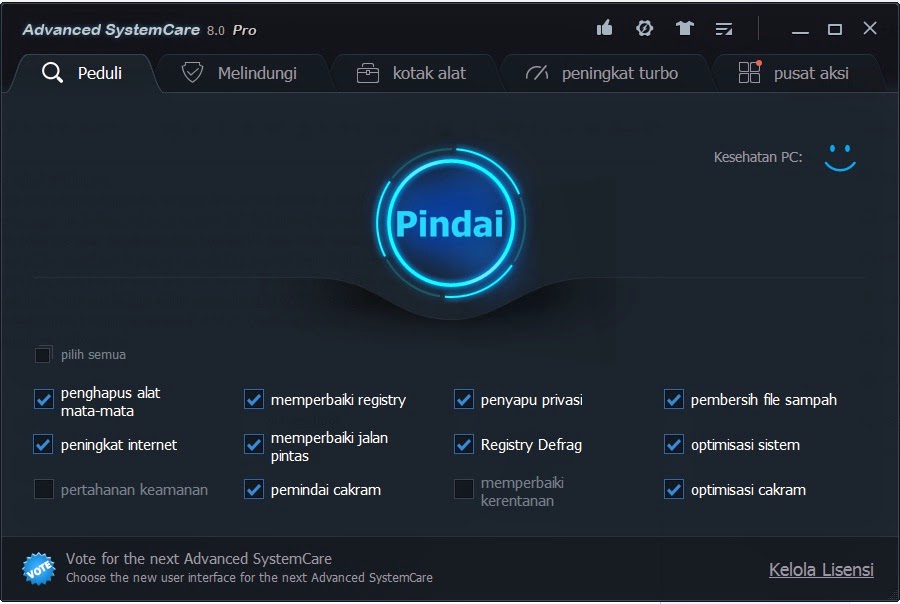Open the Vote for next Advanced SystemCare text
The image size is (900, 604).
(x=199, y=559)
